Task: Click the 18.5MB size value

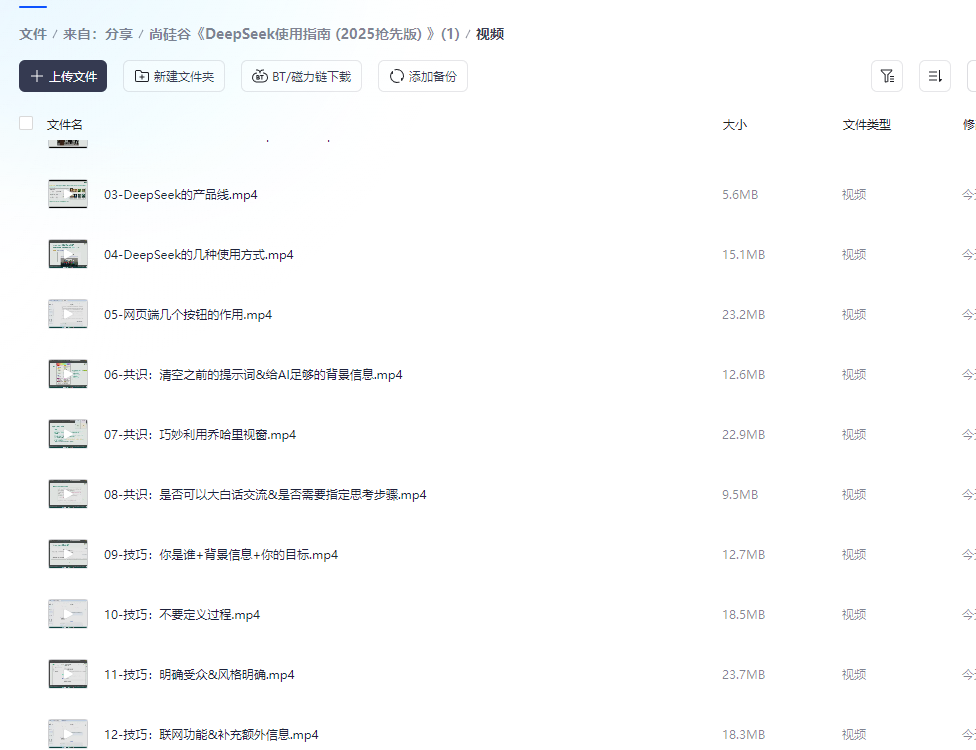Action: [x=743, y=615]
